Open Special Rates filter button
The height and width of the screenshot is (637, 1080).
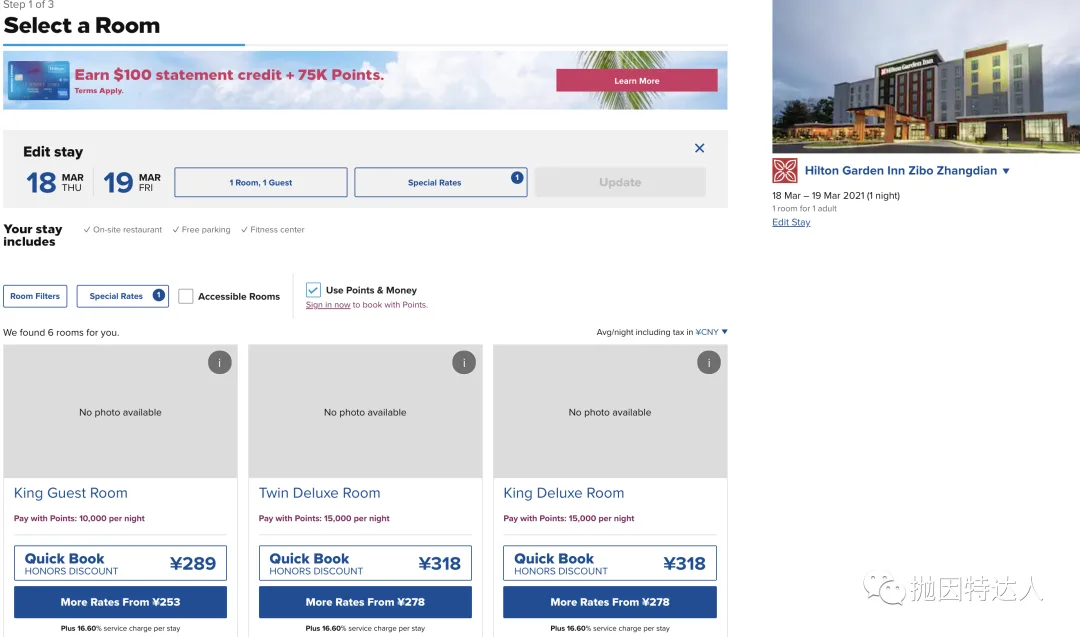[x=123, y=296]
